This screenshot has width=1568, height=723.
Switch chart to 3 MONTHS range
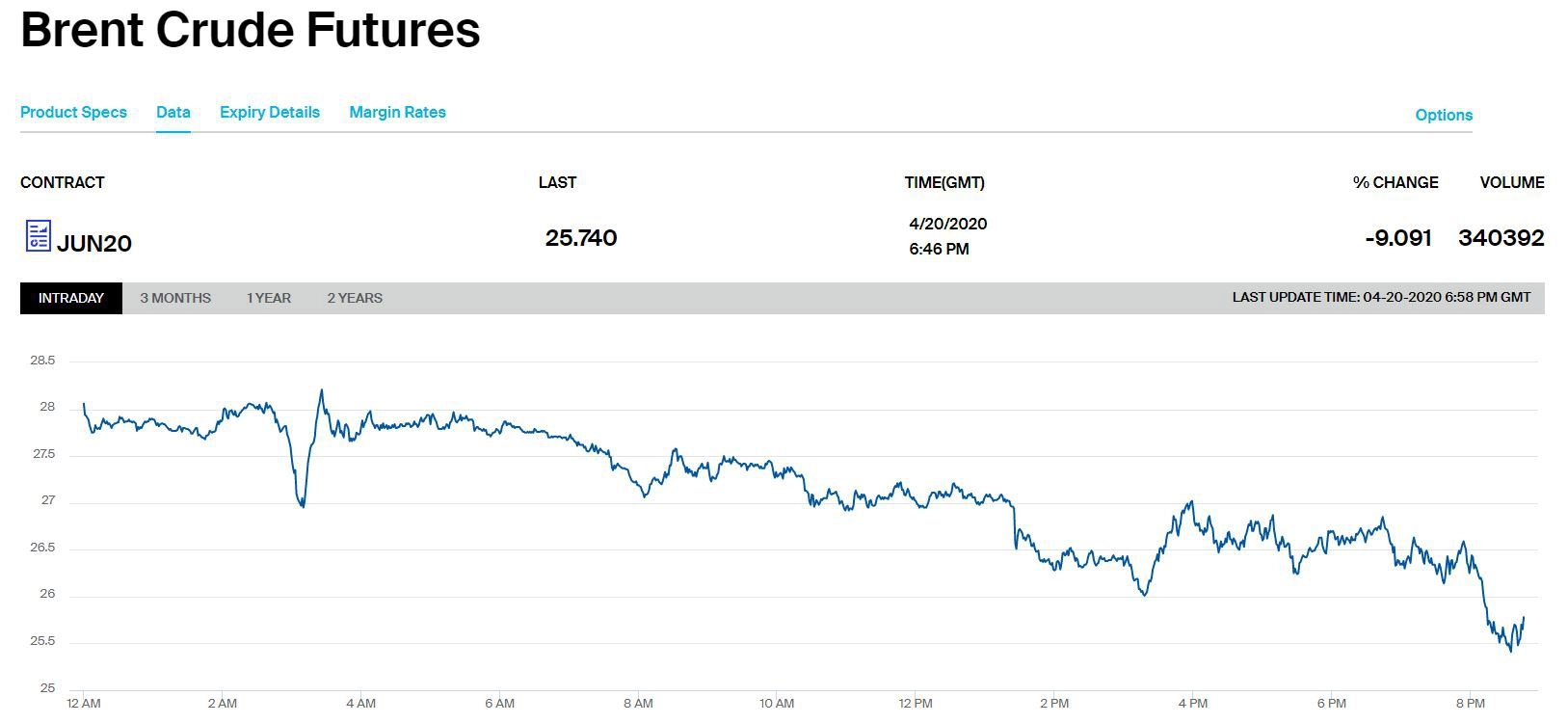pyautogui.click(x=175, y=298)
